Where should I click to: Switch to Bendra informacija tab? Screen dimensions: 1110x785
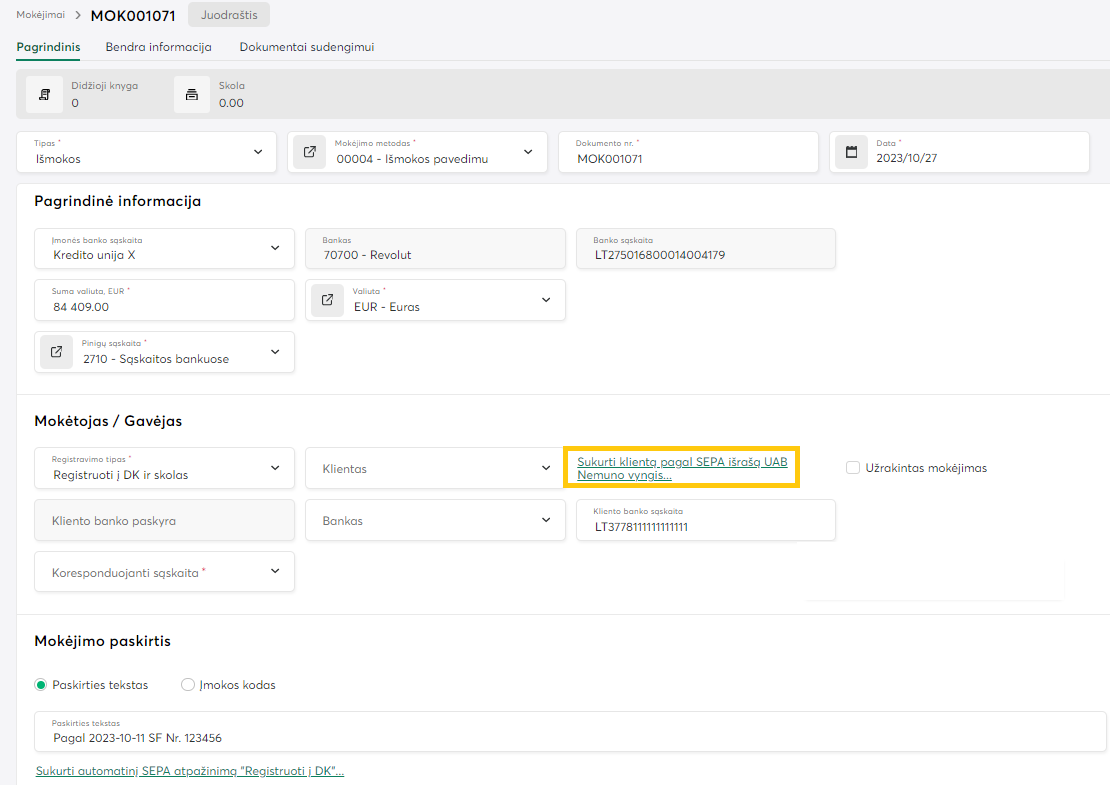tap(158, 47)
